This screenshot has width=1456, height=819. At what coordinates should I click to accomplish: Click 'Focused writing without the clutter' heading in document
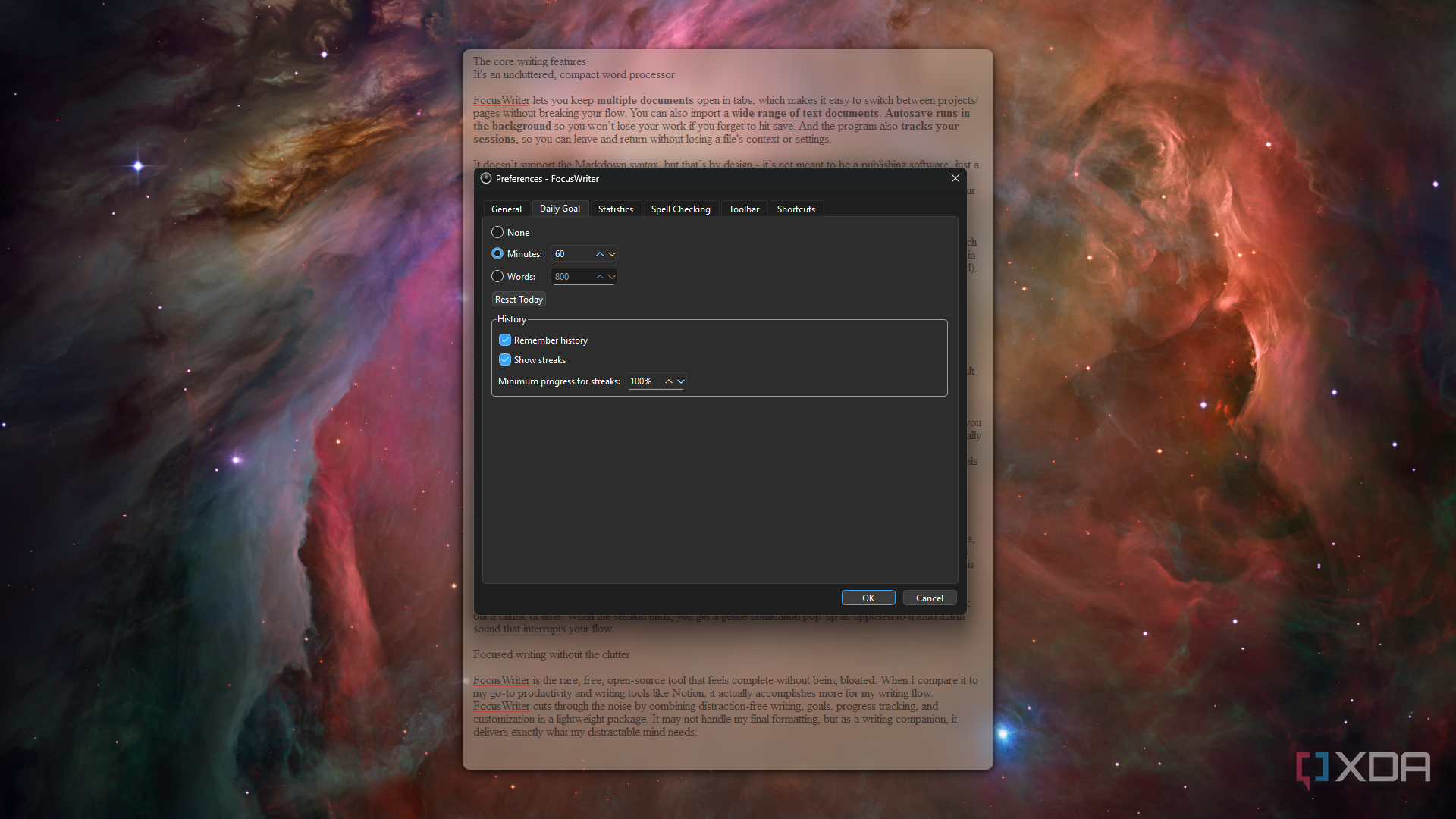(551, 654)
